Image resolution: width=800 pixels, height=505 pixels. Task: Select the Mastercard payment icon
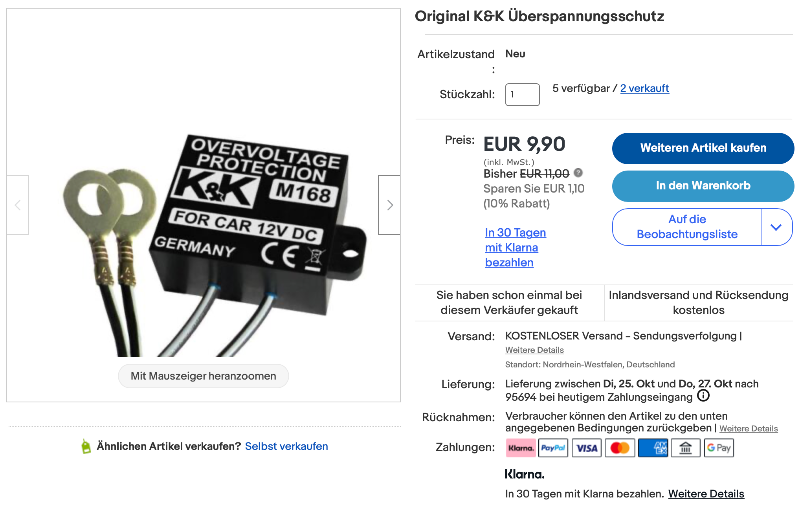click(620, 448)
